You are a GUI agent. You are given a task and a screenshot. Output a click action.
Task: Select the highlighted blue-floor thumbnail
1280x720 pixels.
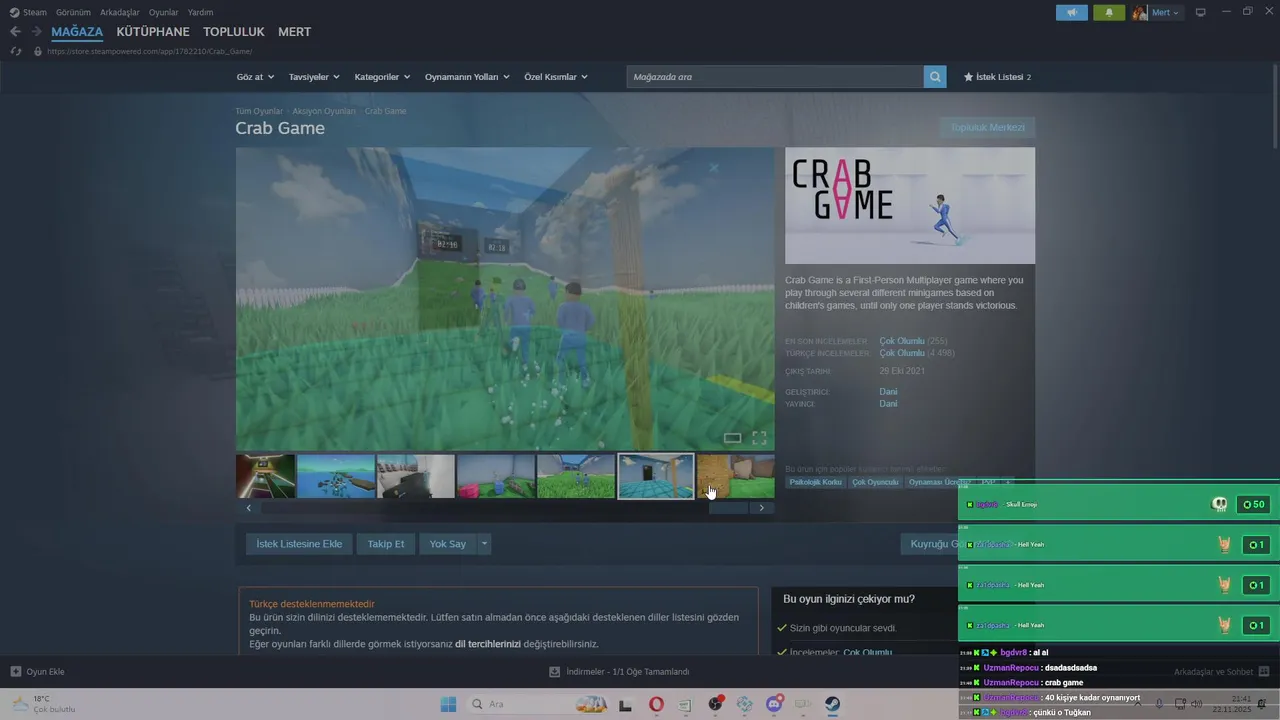click(x=656, y=476)
